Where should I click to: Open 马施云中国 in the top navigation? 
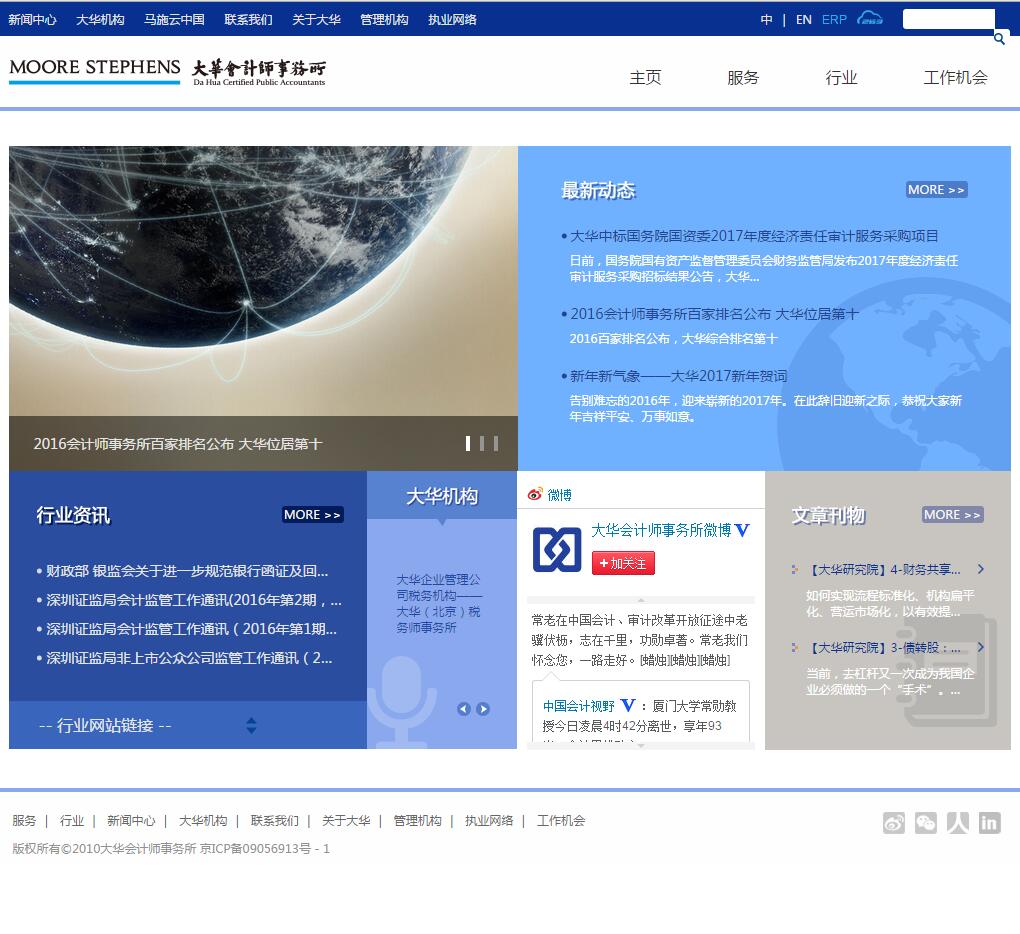click(x=174, y=20)
